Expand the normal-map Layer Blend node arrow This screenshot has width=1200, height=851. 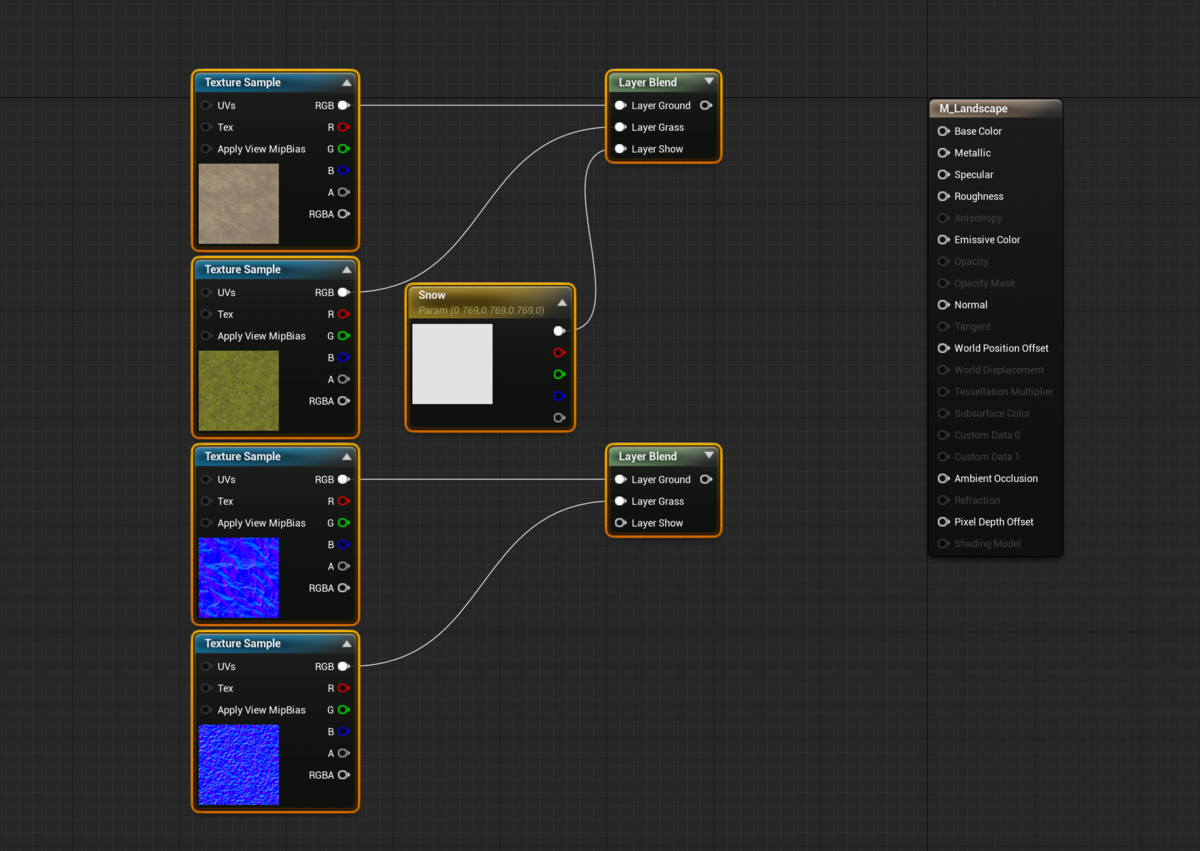(709, 456)
